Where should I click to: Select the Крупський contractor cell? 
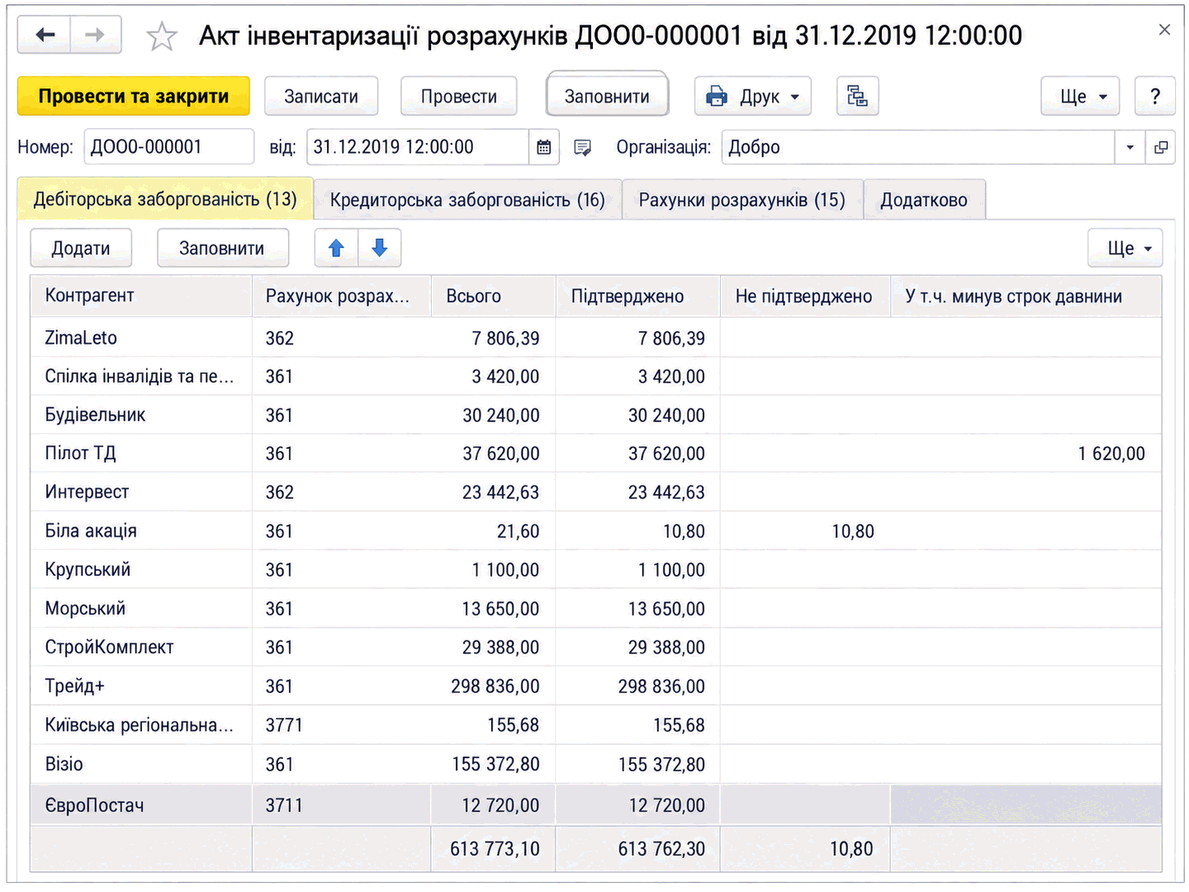(x=141, y=570)
